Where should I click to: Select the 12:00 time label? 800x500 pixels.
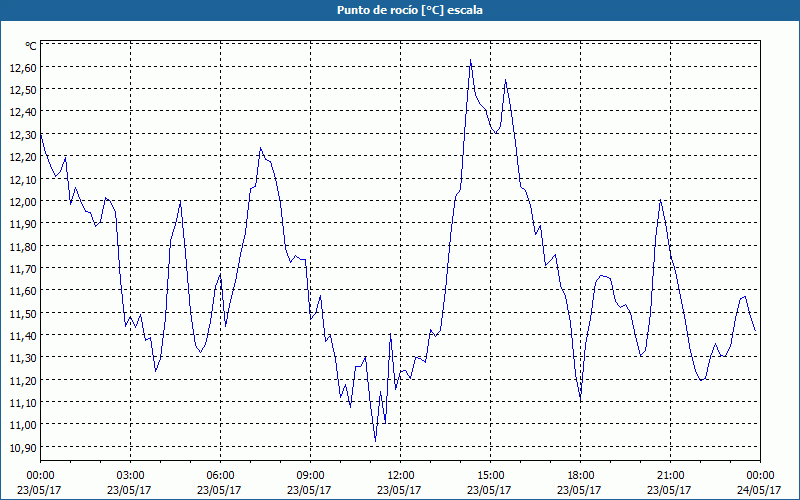point(401,476)
